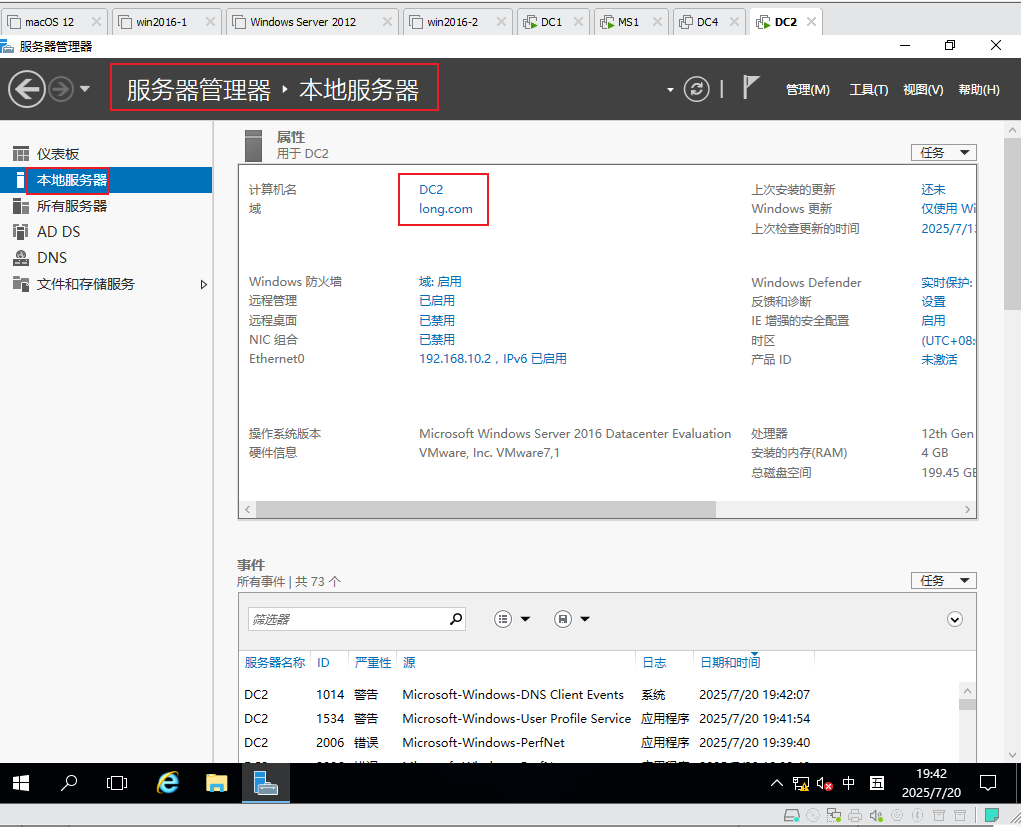Image resolution: width=1021 pixels, height=827 pixels.
Task: Open dropdown arrow next to save icon
Action: click(585, 619)
